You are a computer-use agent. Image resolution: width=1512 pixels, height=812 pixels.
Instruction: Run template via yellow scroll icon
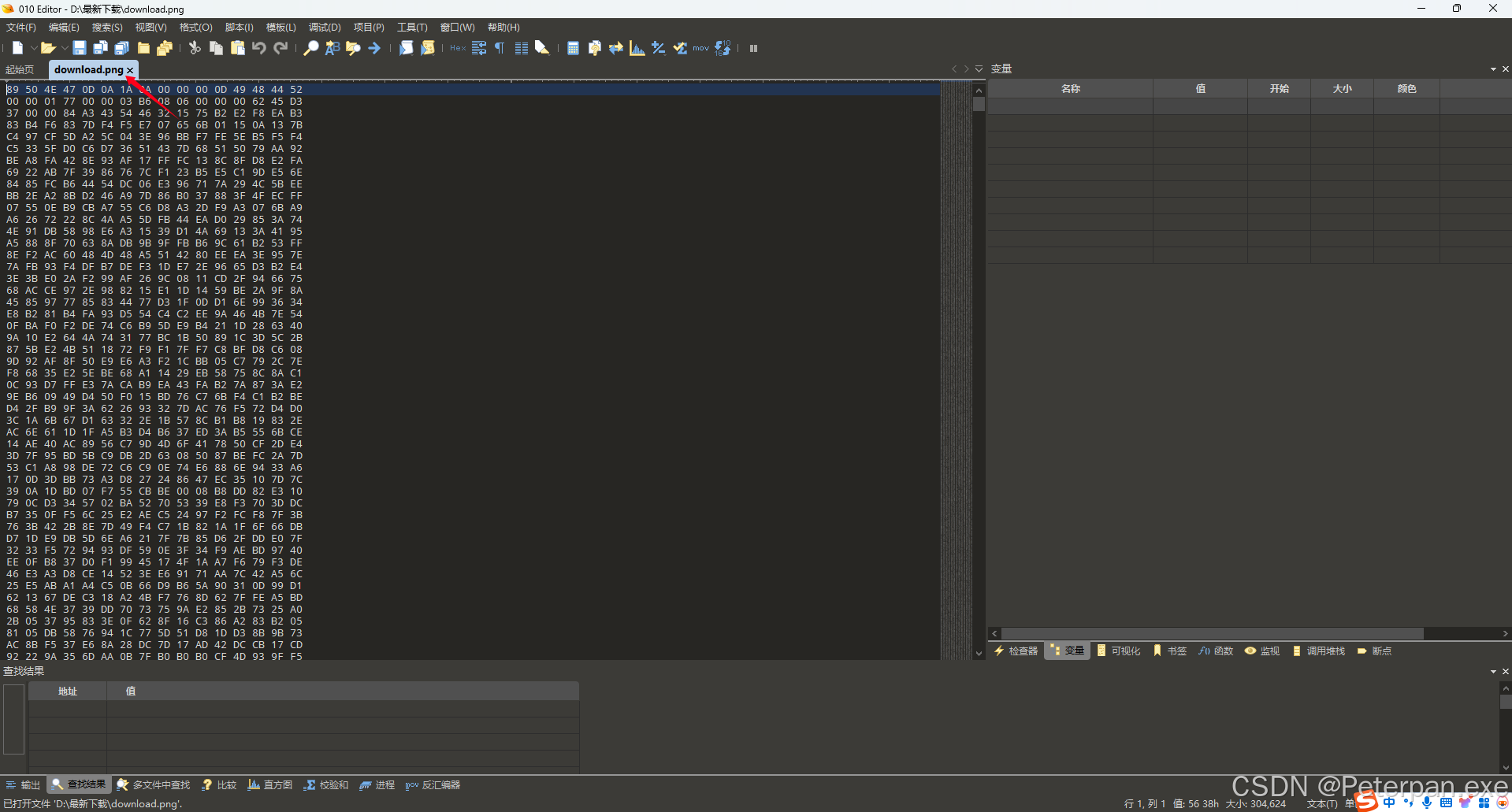tap(427, 48)
